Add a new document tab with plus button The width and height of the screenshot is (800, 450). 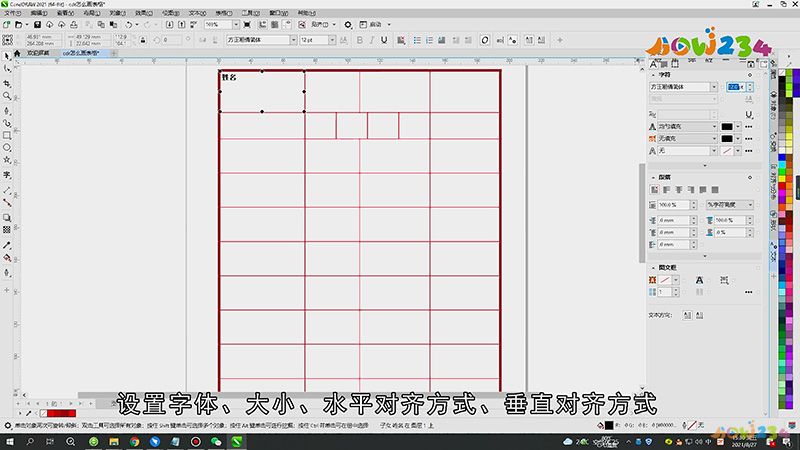[x=114, y=53]
